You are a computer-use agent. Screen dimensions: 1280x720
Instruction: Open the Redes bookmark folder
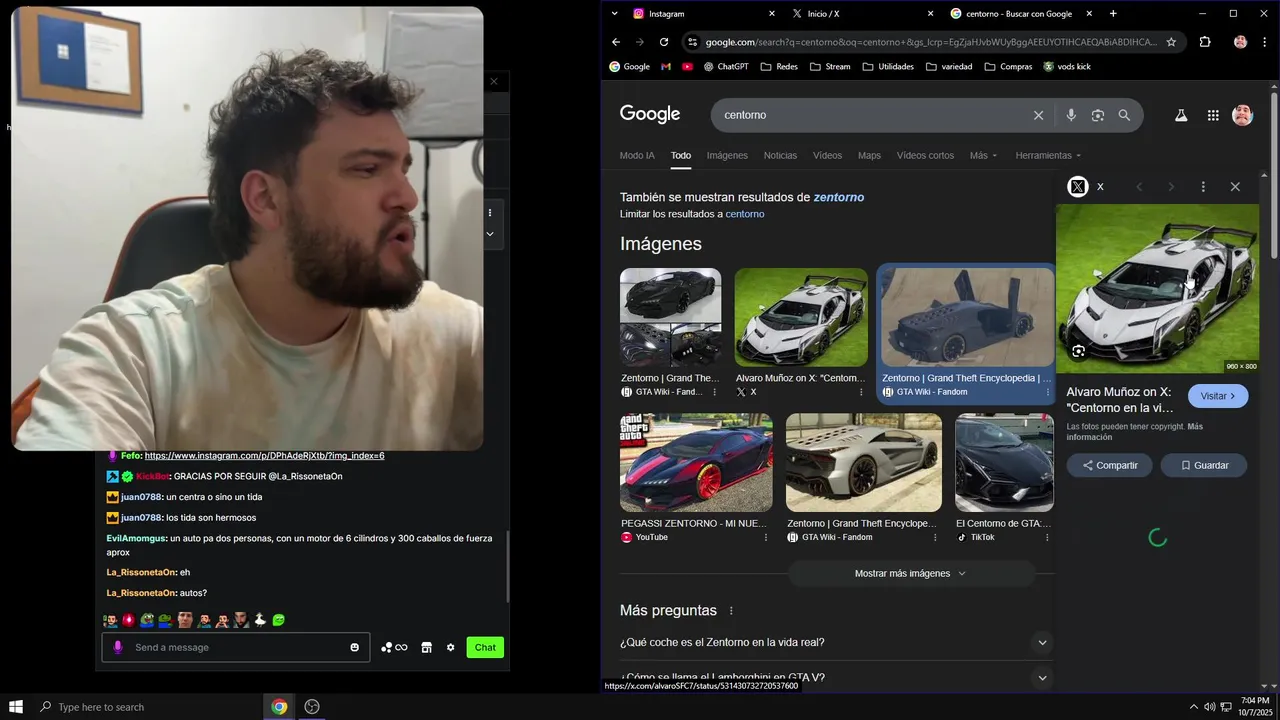pos(779,67)
